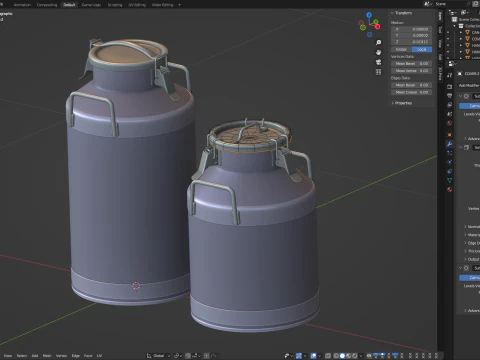Screen dimensions: 480x360
Task: Adjust the vertex Mean Bevel field
Action: pyautogui.click(x=412, y=63)
